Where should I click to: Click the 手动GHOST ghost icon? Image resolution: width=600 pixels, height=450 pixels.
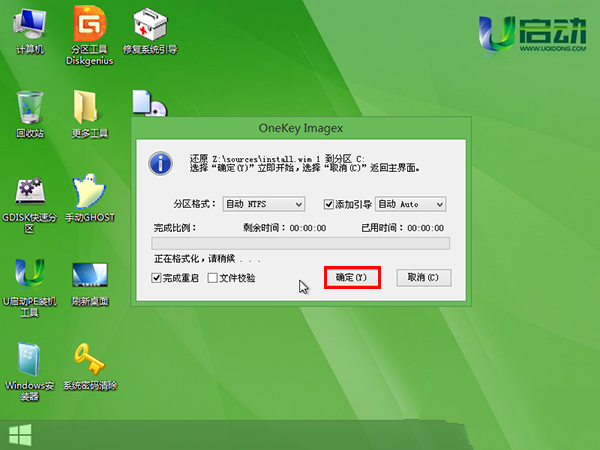click(89, 192)
